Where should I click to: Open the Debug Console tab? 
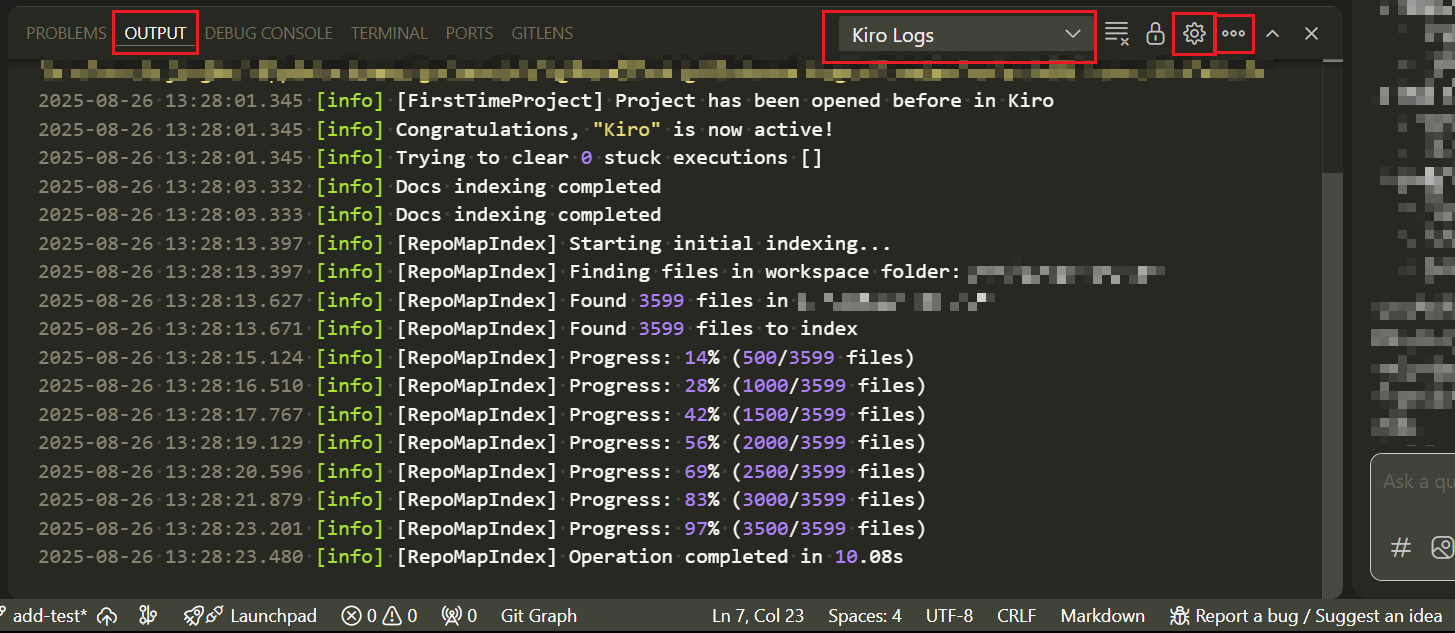click(x=269, y=33)
